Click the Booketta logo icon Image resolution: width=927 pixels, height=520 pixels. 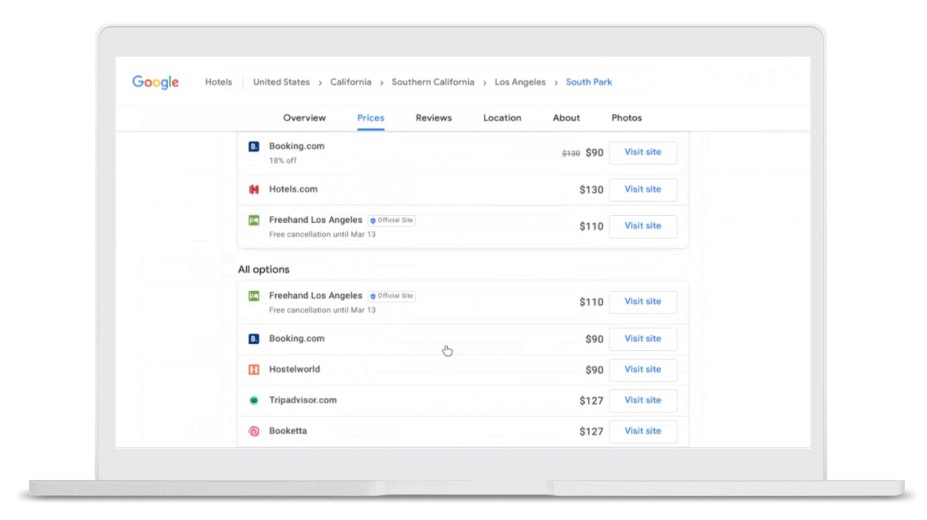(x=254, y=431)
